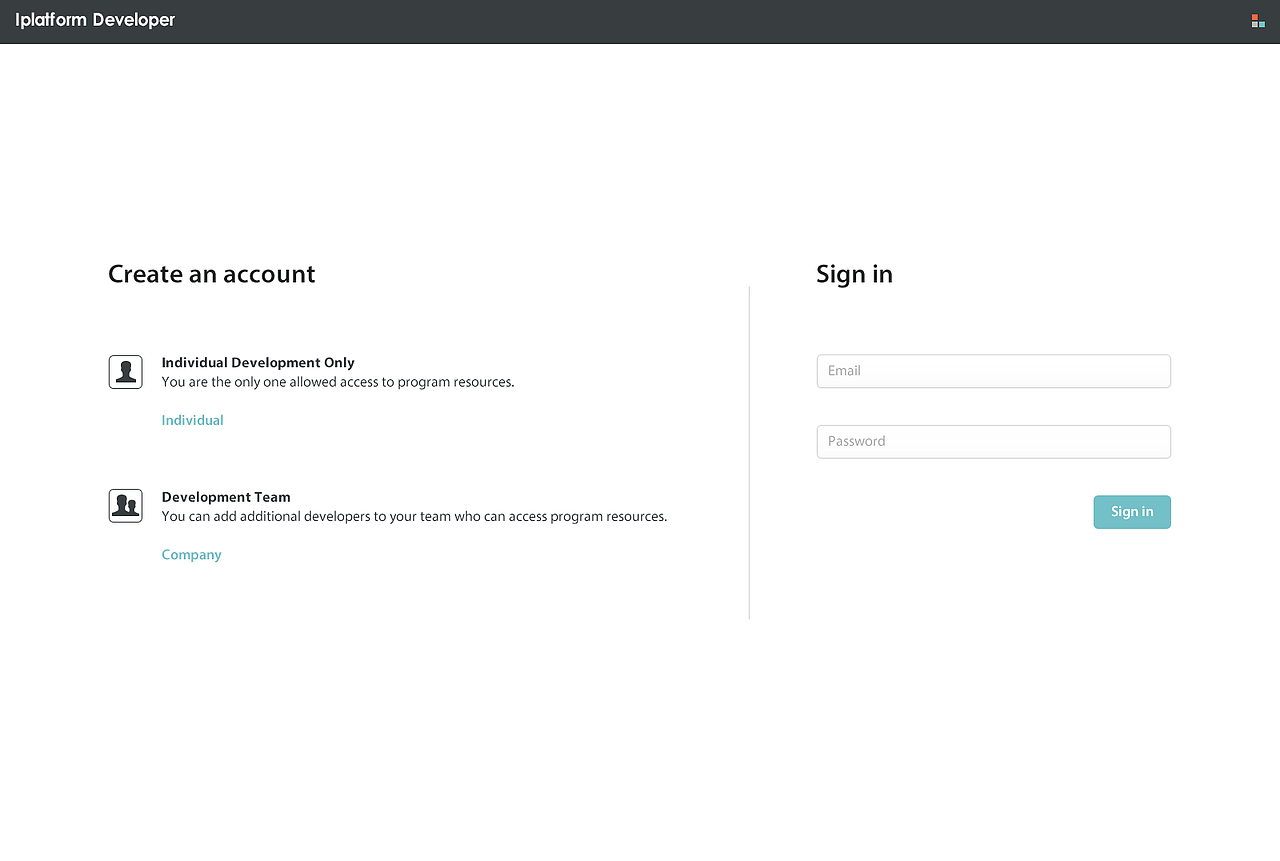Click the "Create an account" heading
The height and width of the screenshot is (861, 1280).
(211, 274)
